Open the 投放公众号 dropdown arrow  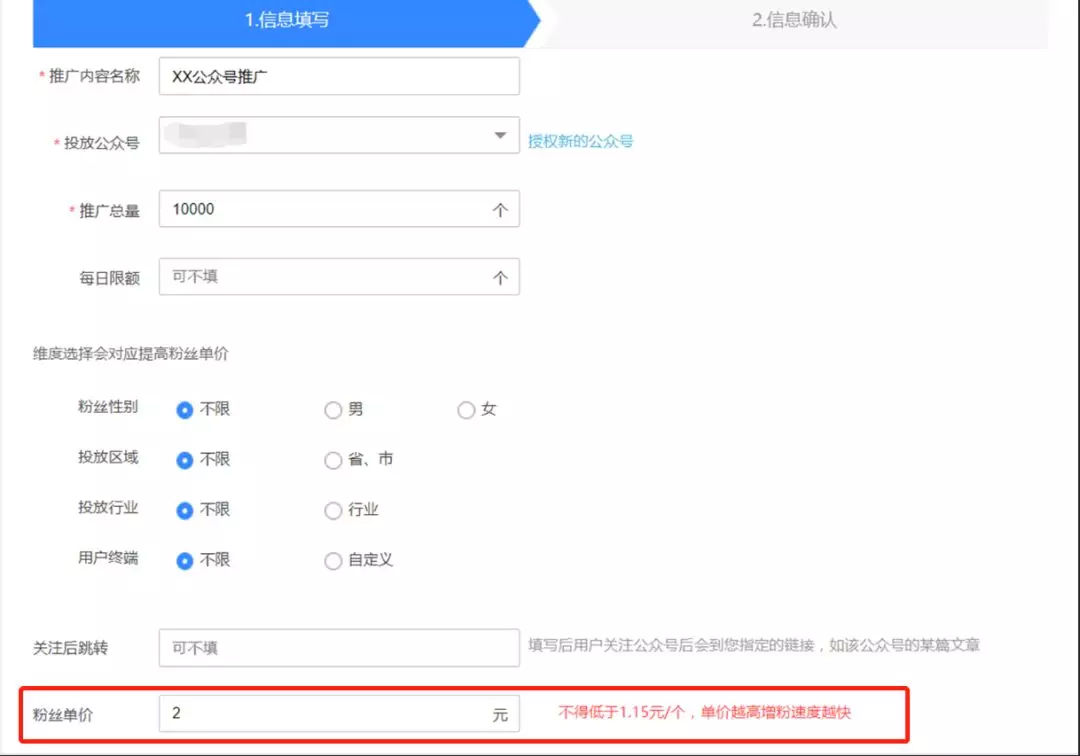(x=500, y=136)
